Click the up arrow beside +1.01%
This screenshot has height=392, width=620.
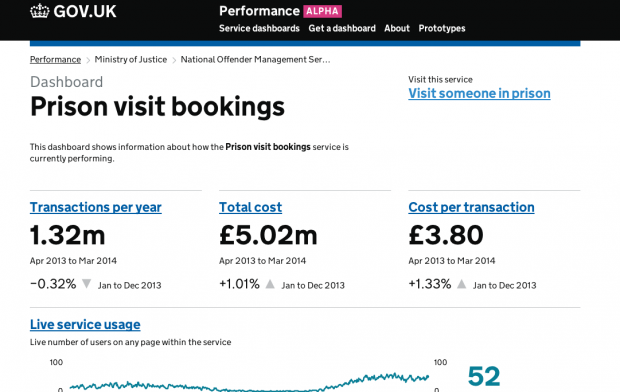click(x=270, y=284)
